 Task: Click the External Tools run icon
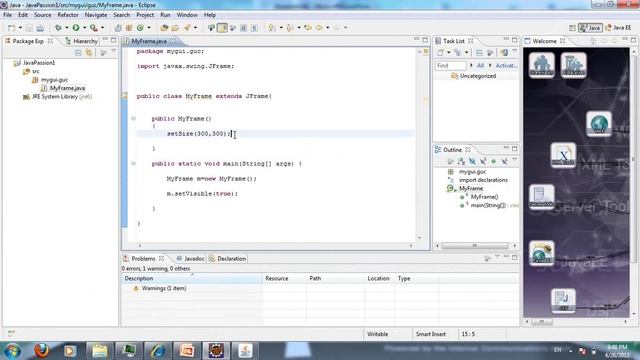click(x=94, y=28)
